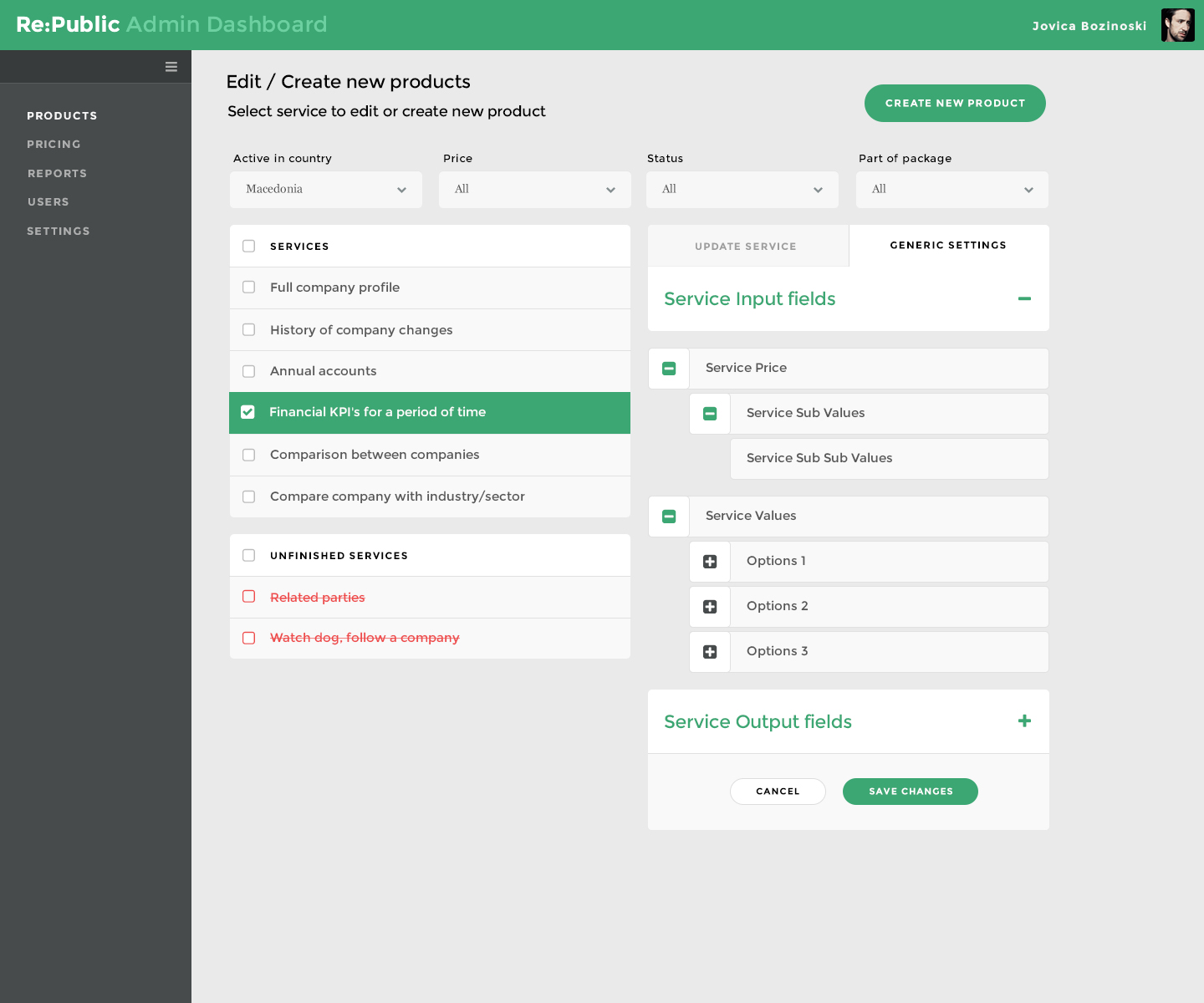The width and height of the screenshot is (1204, 1003).
Task: Collapse Service Values with minus icon
Action: [669, 517]
